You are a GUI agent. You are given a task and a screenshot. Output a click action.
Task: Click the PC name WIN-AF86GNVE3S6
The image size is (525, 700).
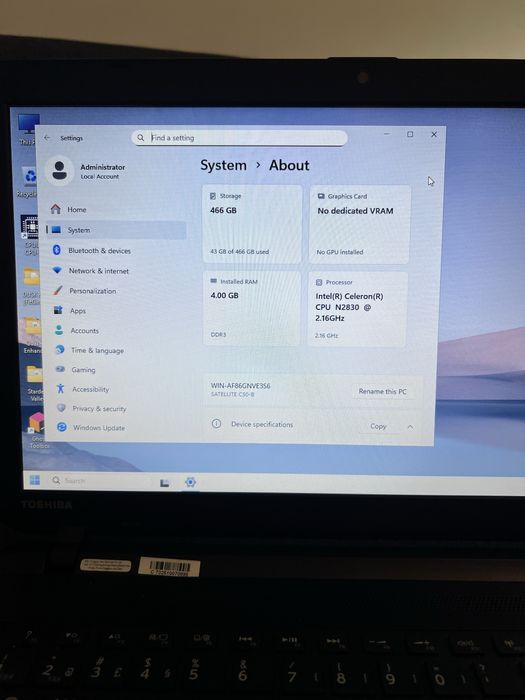pos(241,385)
